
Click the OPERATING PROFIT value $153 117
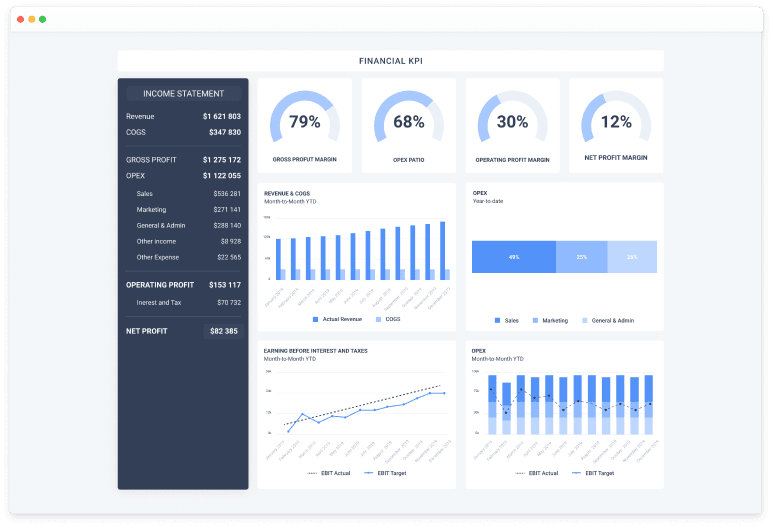(x=225, y=285)
